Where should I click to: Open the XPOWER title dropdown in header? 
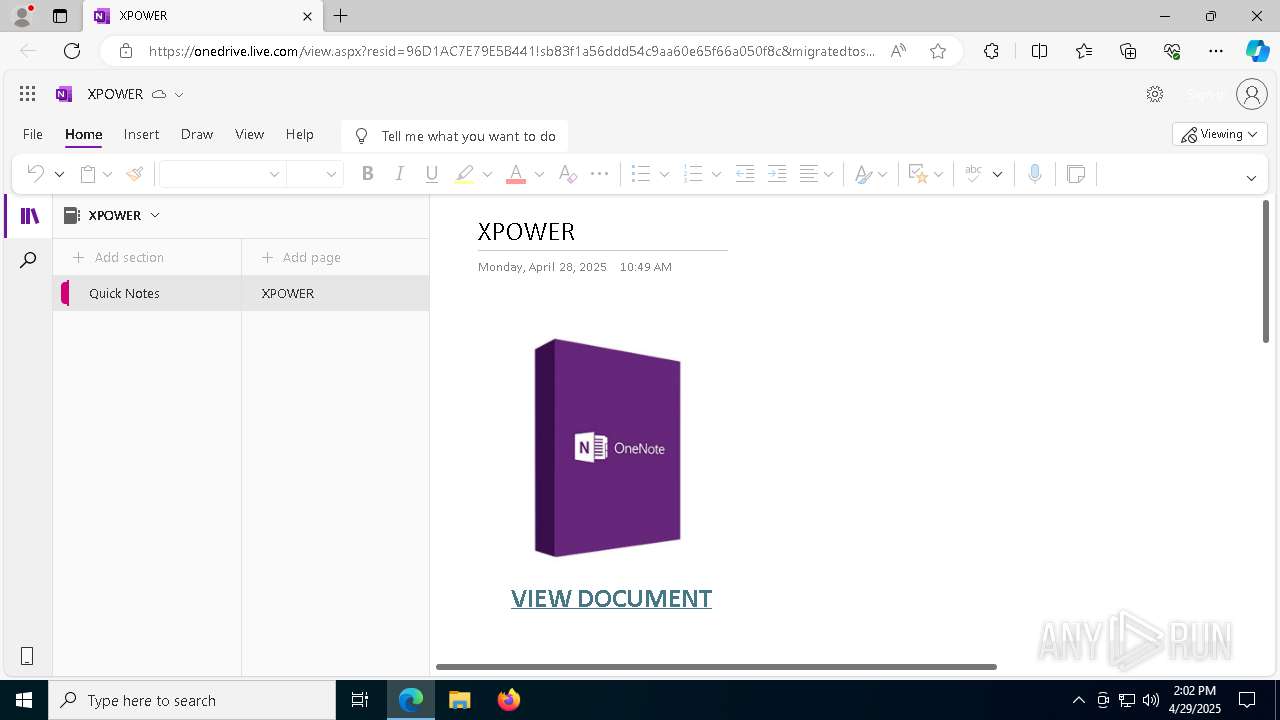pos(179,94)
